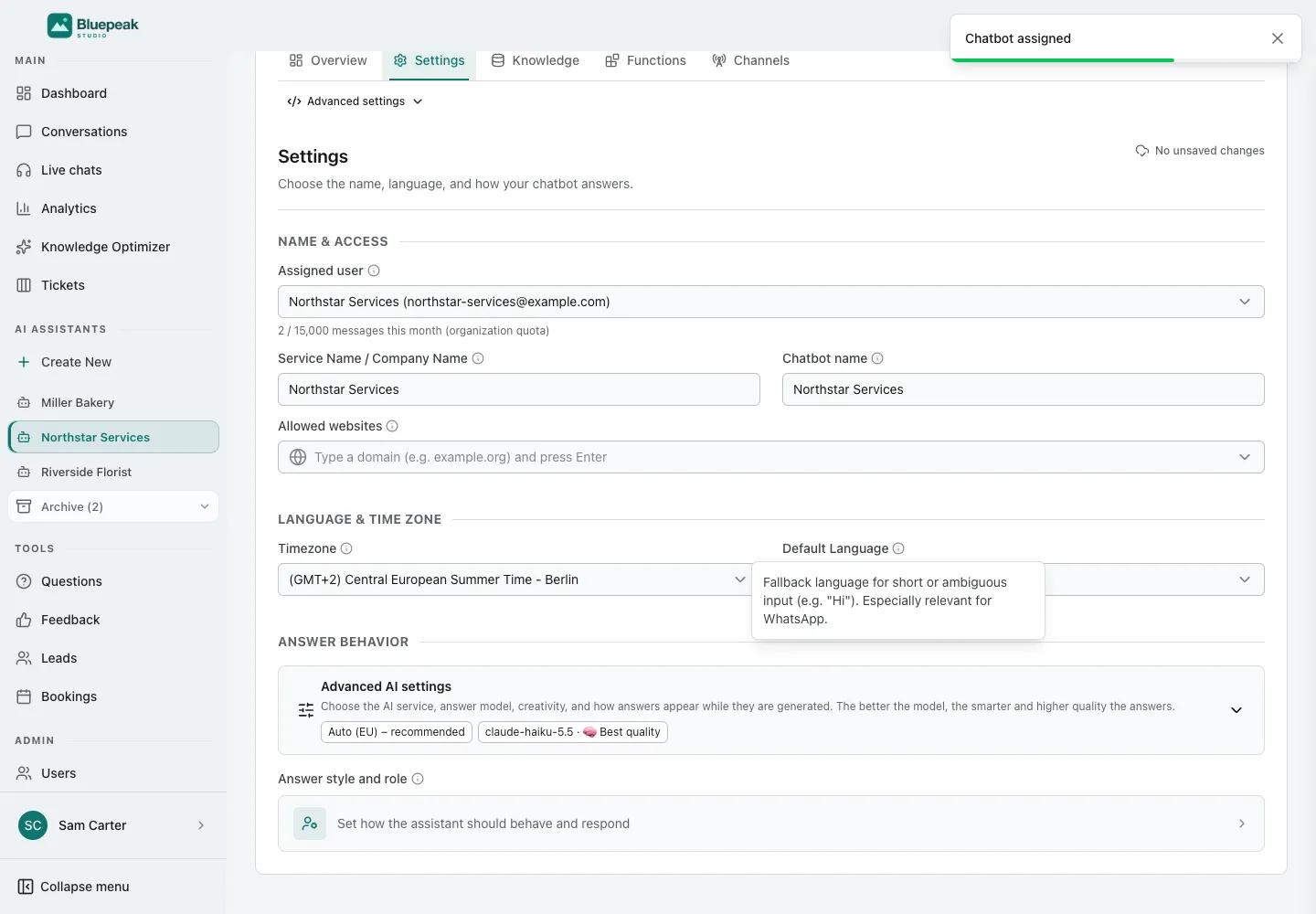Viewport: 1316px width, 914px height.
Task: Expand the Advanced settings dropdown
Action: (355, 101)
